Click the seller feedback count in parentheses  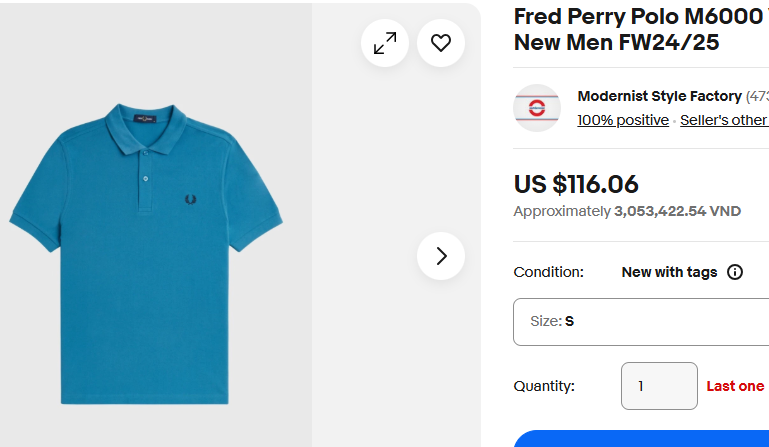pyautogui.click(x=757, y=96)
